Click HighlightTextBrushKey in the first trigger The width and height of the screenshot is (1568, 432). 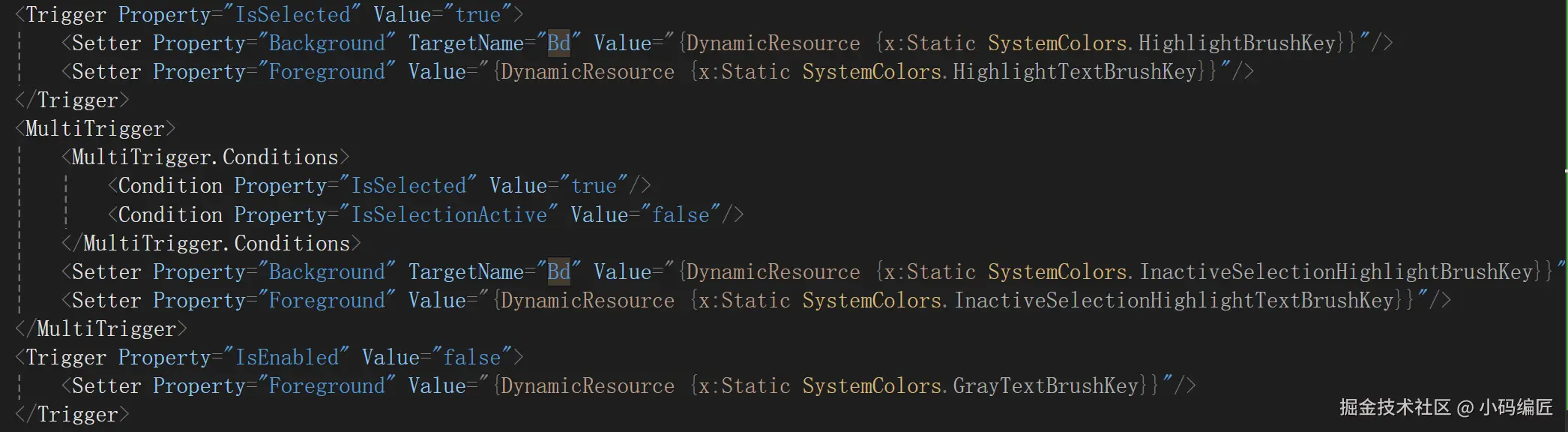point(1074,72)
